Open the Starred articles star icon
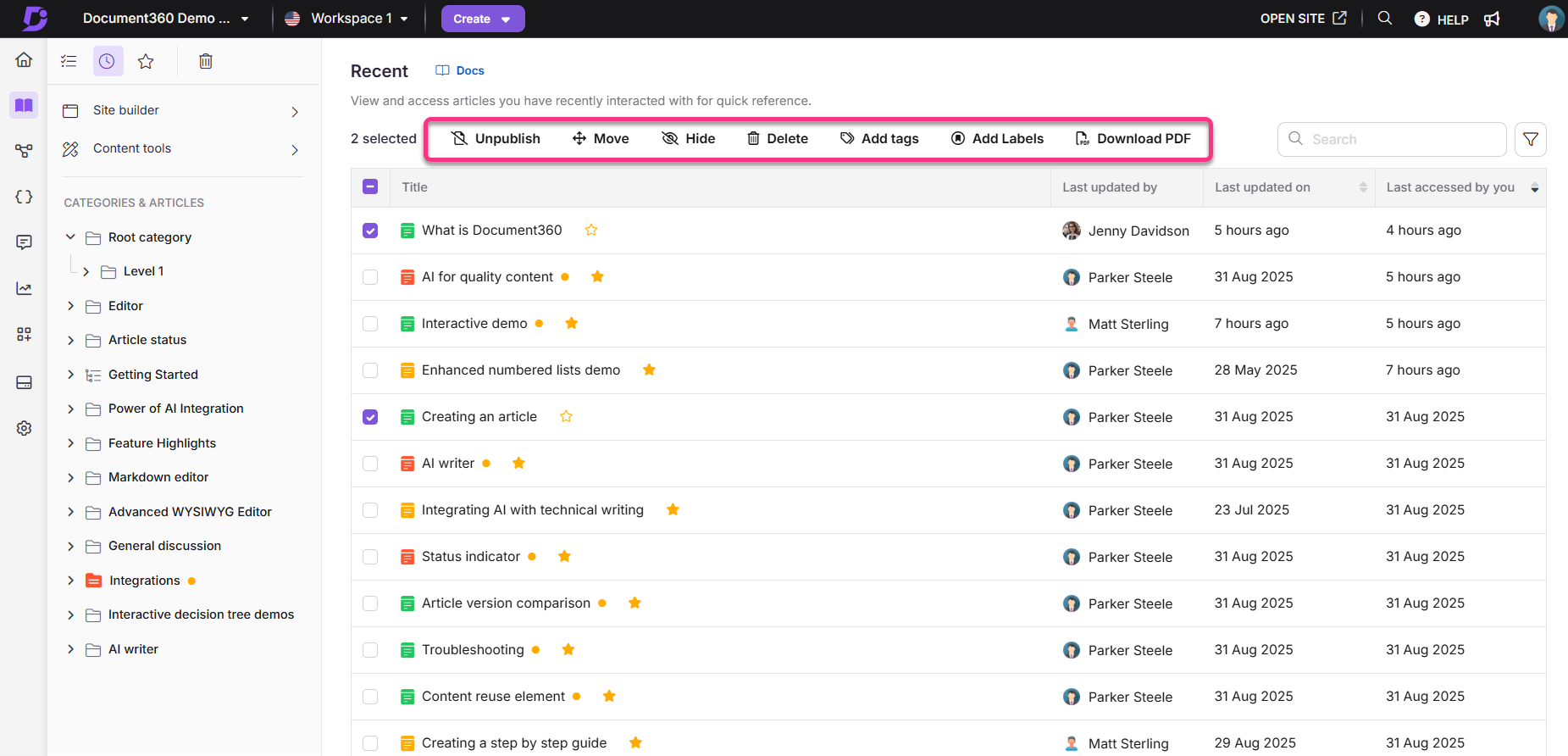Screen dimensions: 1568x756 [x=146, y=61]
